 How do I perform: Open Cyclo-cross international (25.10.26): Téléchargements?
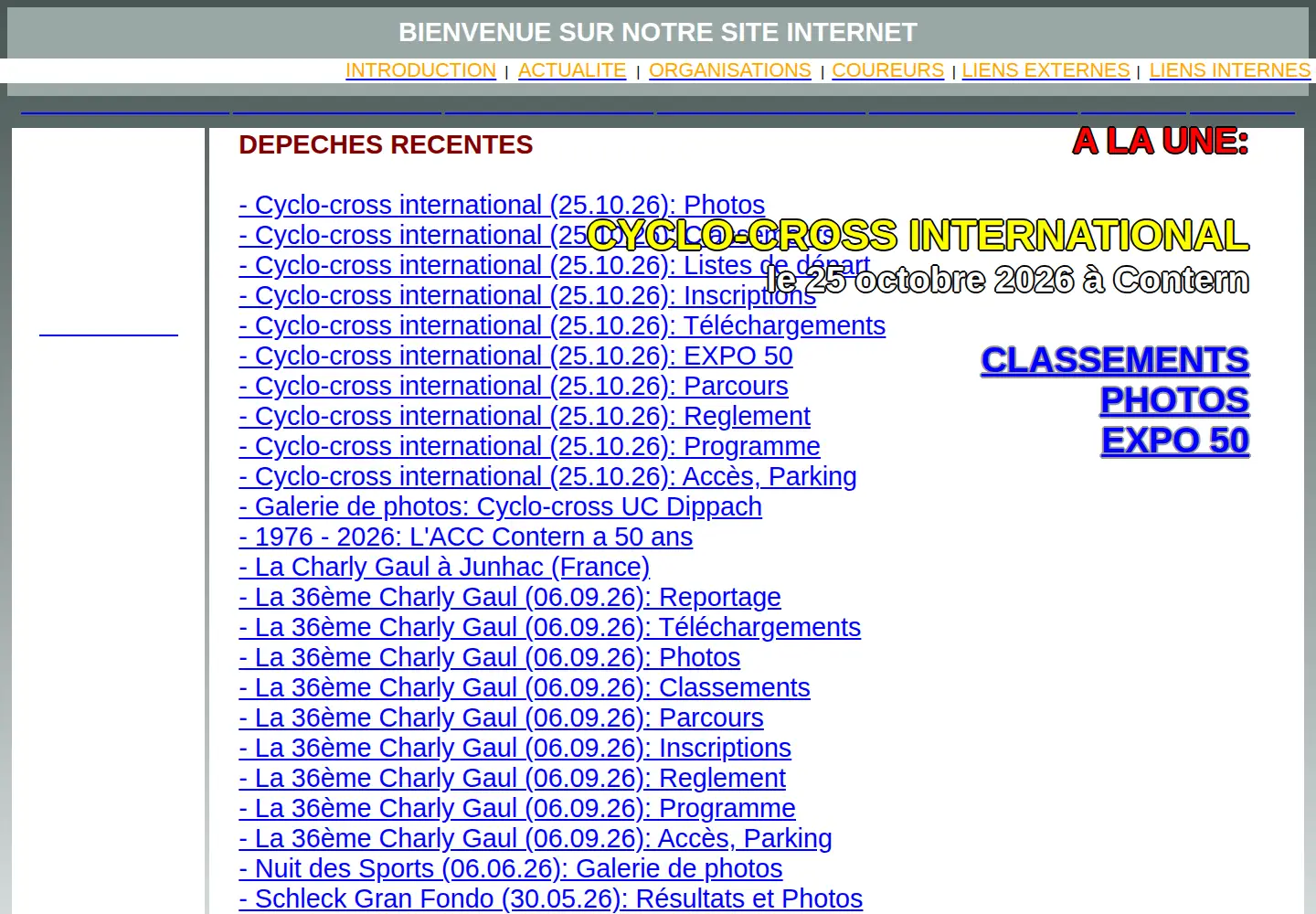(562, 325)
